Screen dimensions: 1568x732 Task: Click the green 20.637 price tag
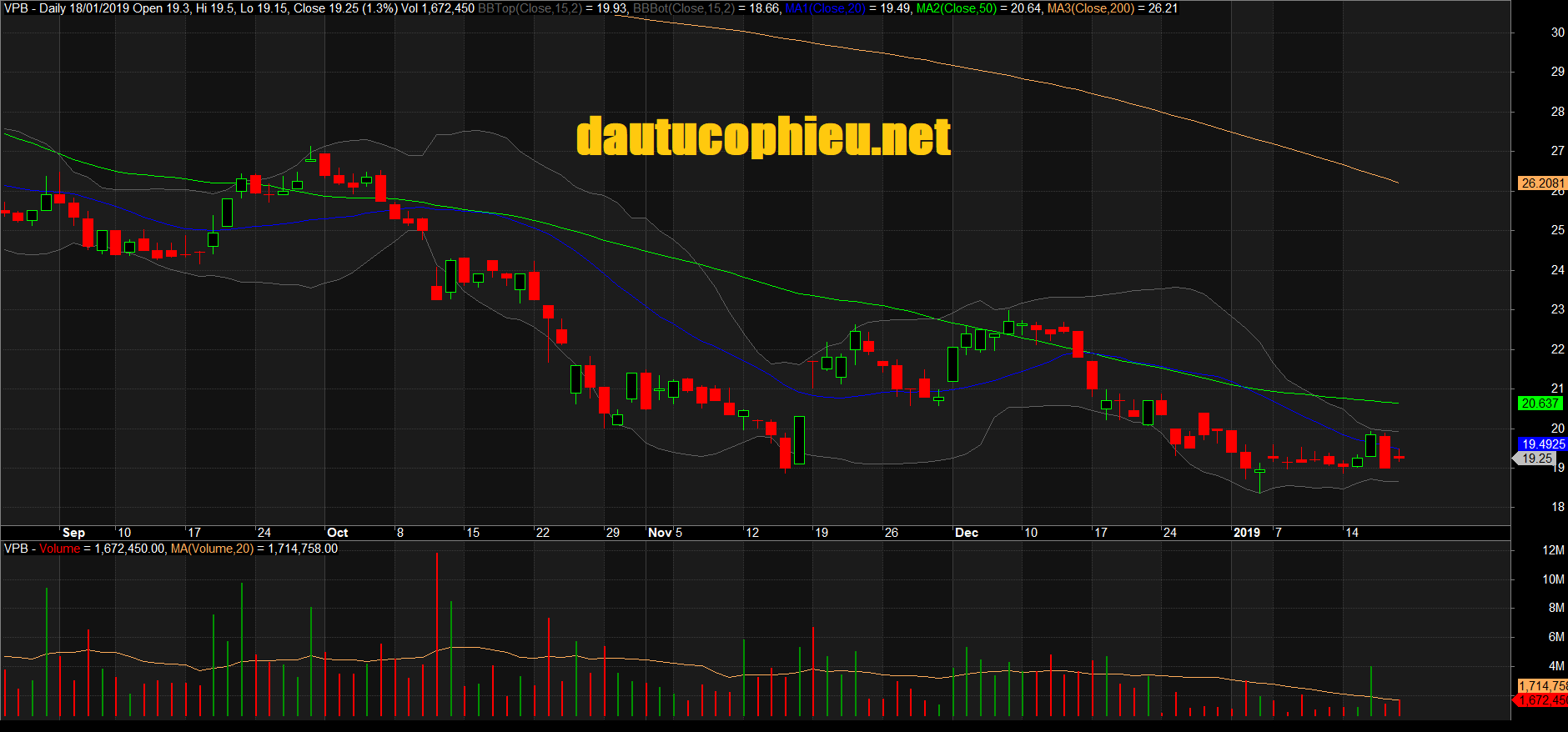1539,404
